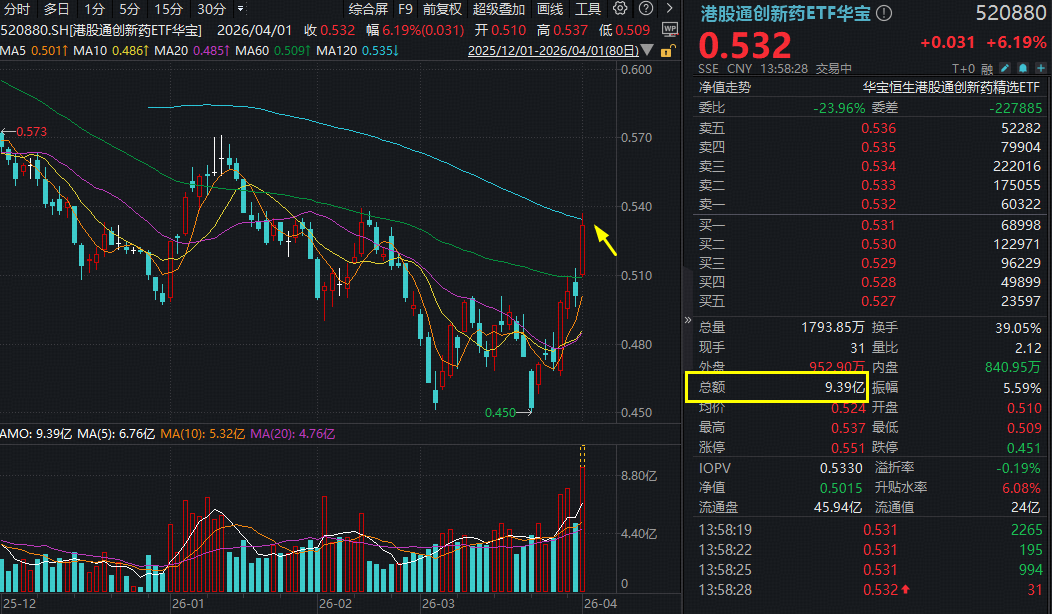
Task: Click the pencil annotation icon beside T+0
Action: pyautogui.click(x=1004, y=67)
